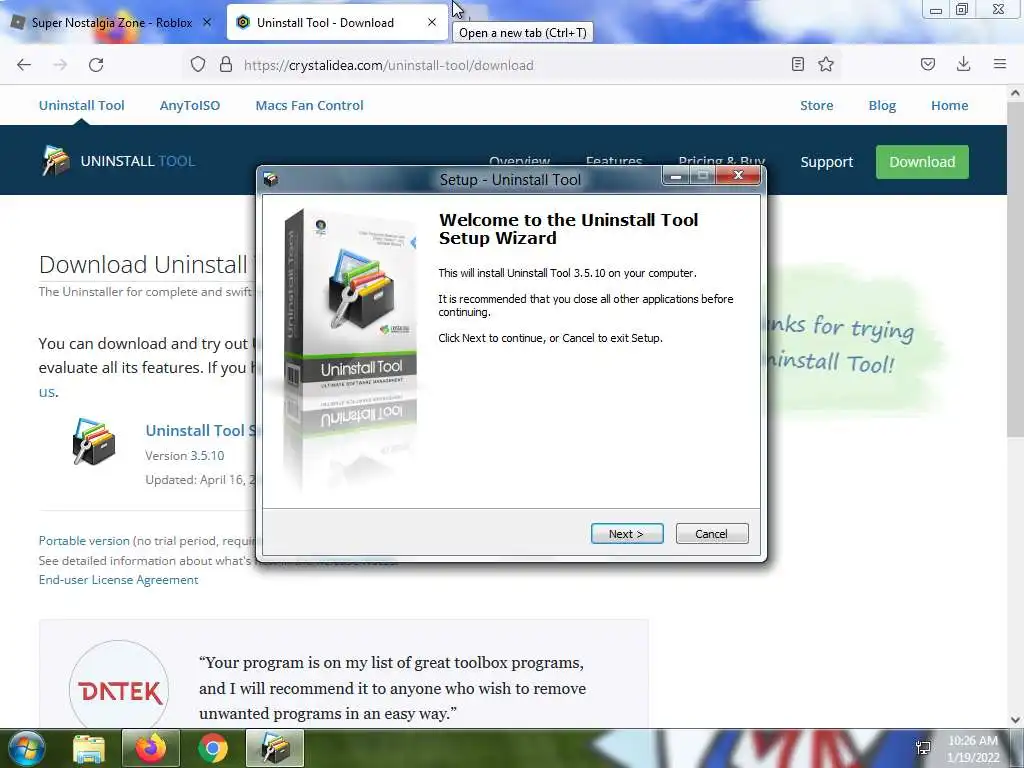Click the Uninstall Tool logo icon in header
1024x768 pixels.
point(56,161)
